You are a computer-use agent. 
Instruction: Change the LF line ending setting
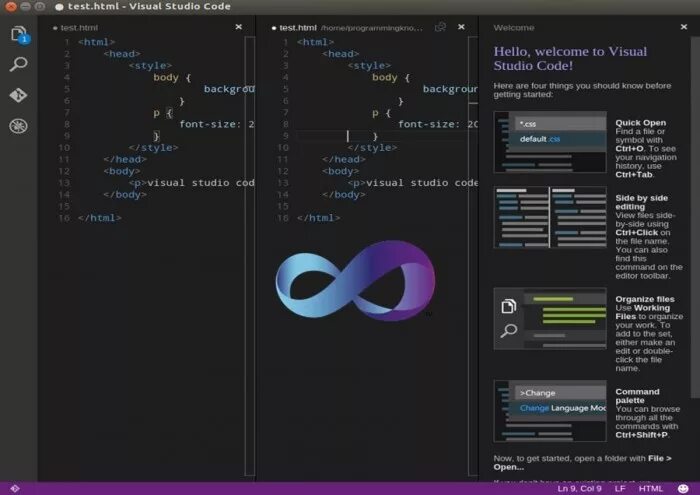[620, 488]
